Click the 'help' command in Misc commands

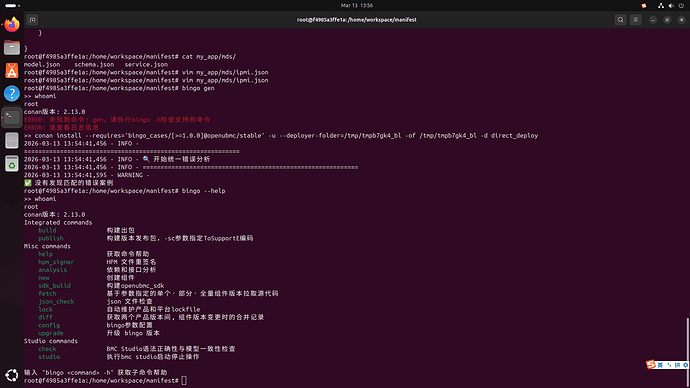[x=45, y=254]
